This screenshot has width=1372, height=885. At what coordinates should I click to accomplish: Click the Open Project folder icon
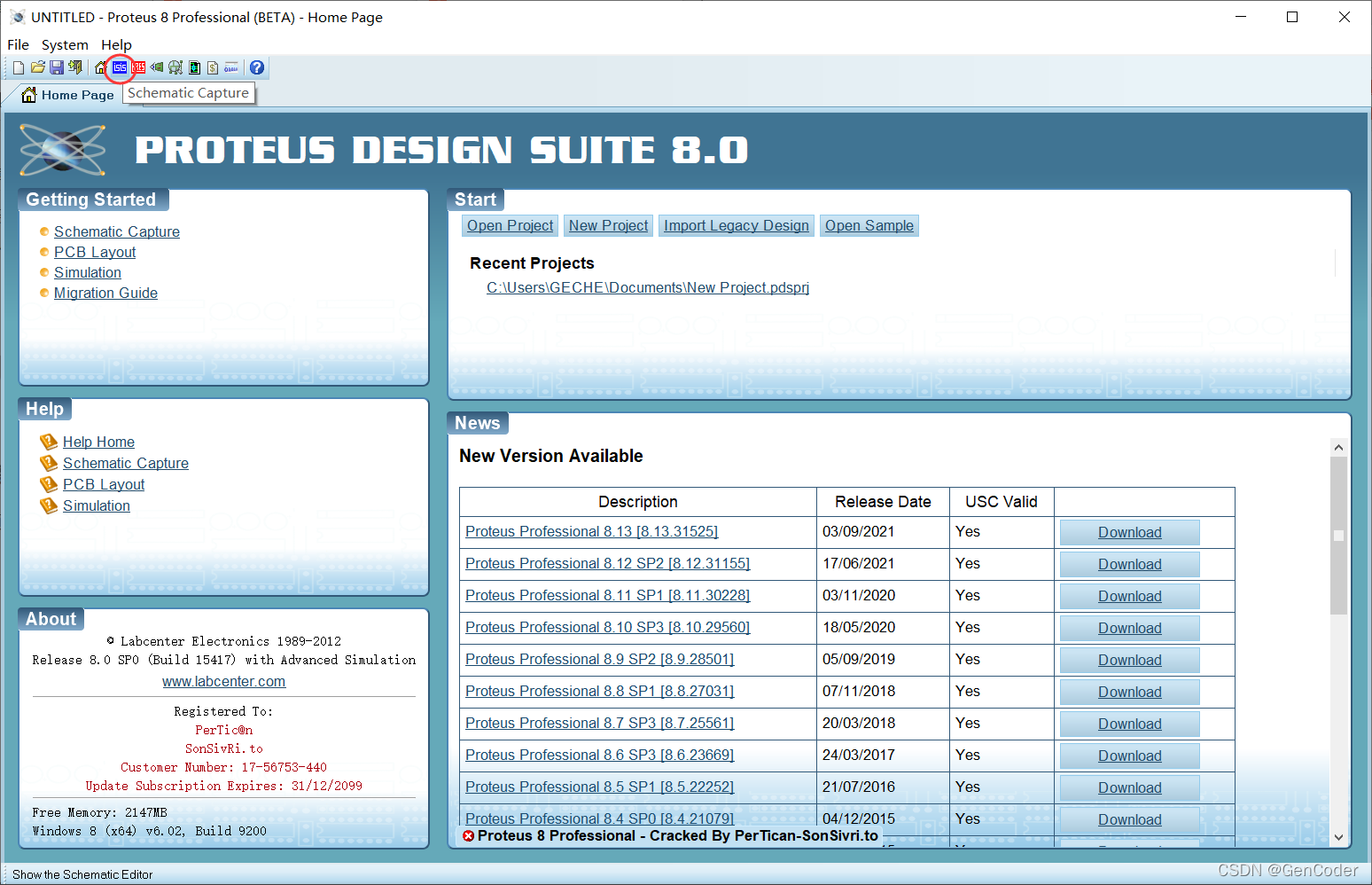[x=38, y=67]
